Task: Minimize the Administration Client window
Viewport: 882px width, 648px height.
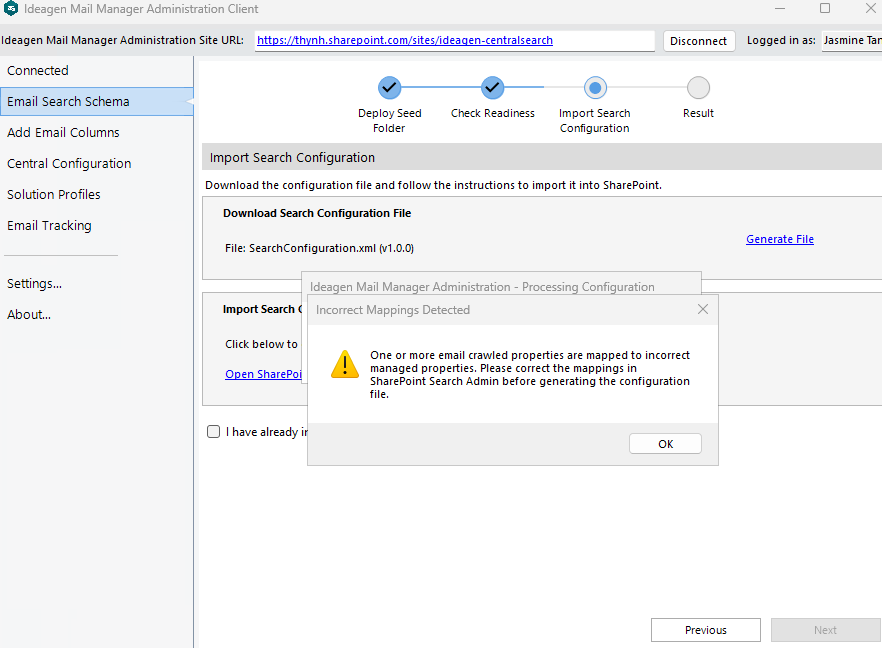Action: coord(780,8)
